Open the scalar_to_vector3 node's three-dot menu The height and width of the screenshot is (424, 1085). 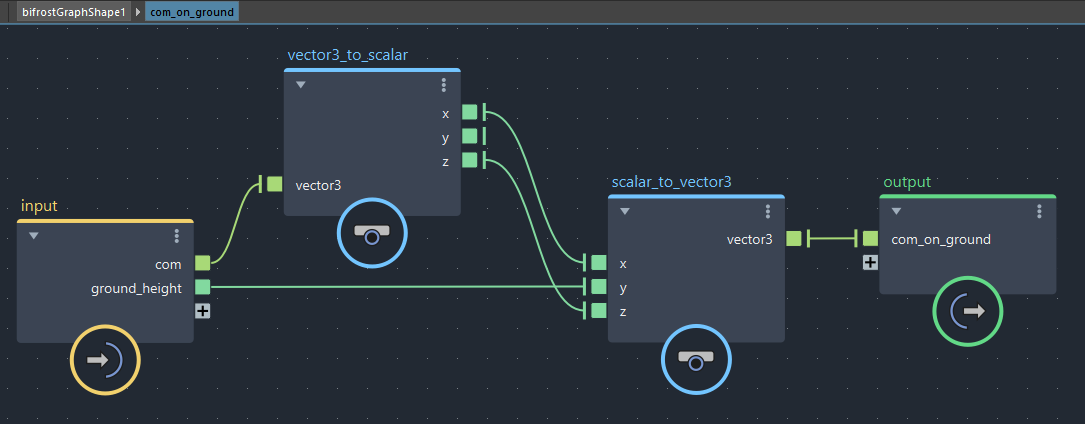[x=768, y=211]
